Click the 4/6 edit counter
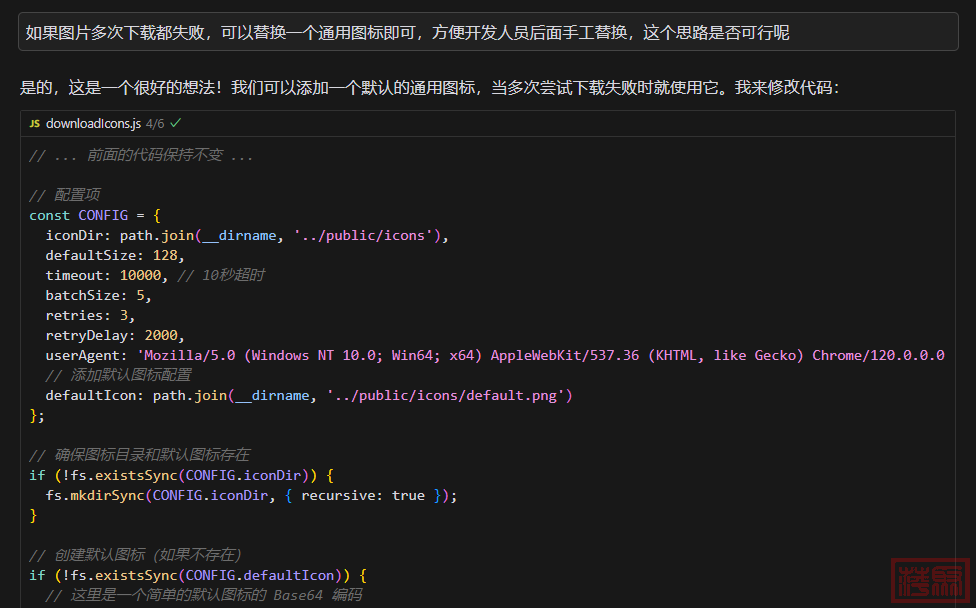The width and height of the screenshot is (976, 608). point(155,124)
